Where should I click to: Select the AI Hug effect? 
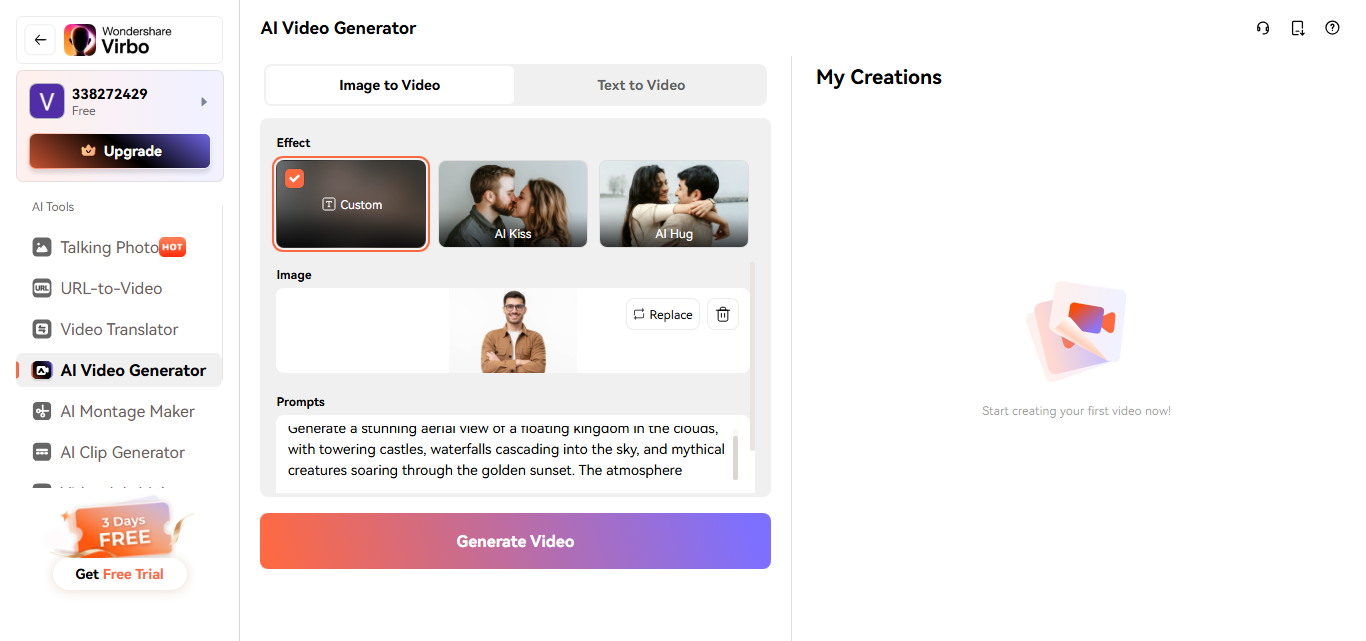pos(673,204)
